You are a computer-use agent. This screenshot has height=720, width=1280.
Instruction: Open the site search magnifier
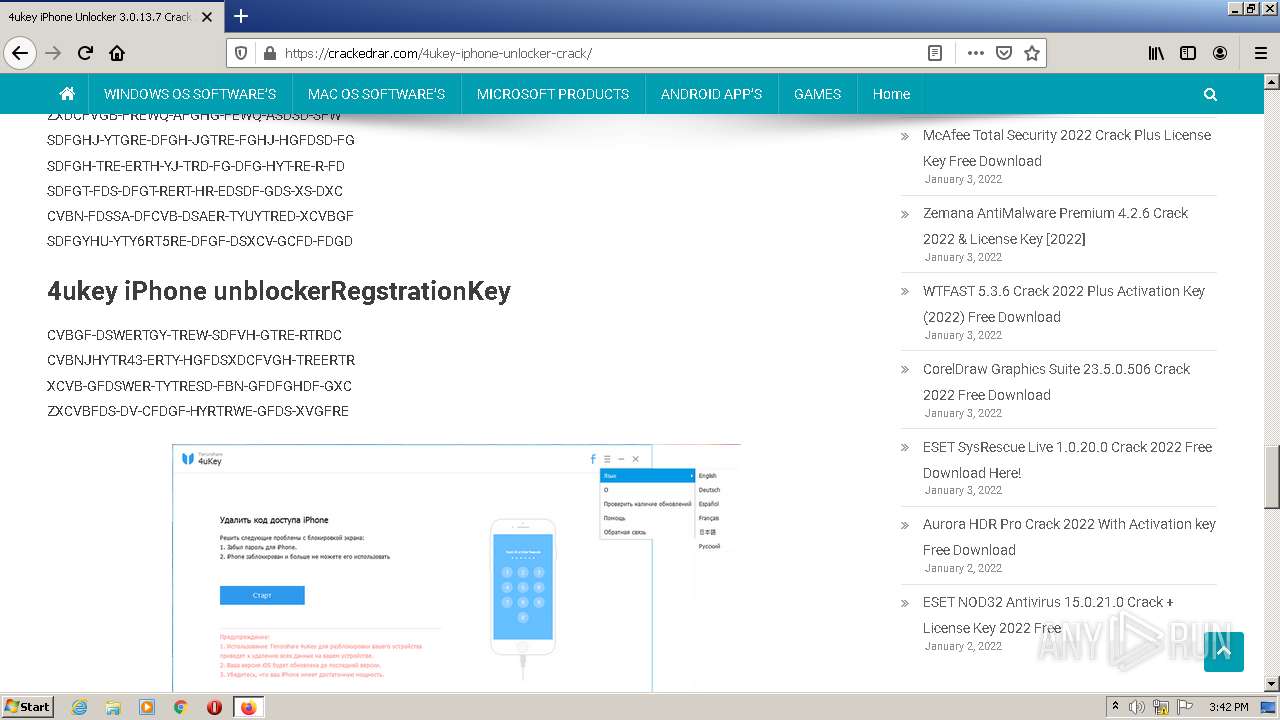pyautogui.click(x=1210, y=94)
